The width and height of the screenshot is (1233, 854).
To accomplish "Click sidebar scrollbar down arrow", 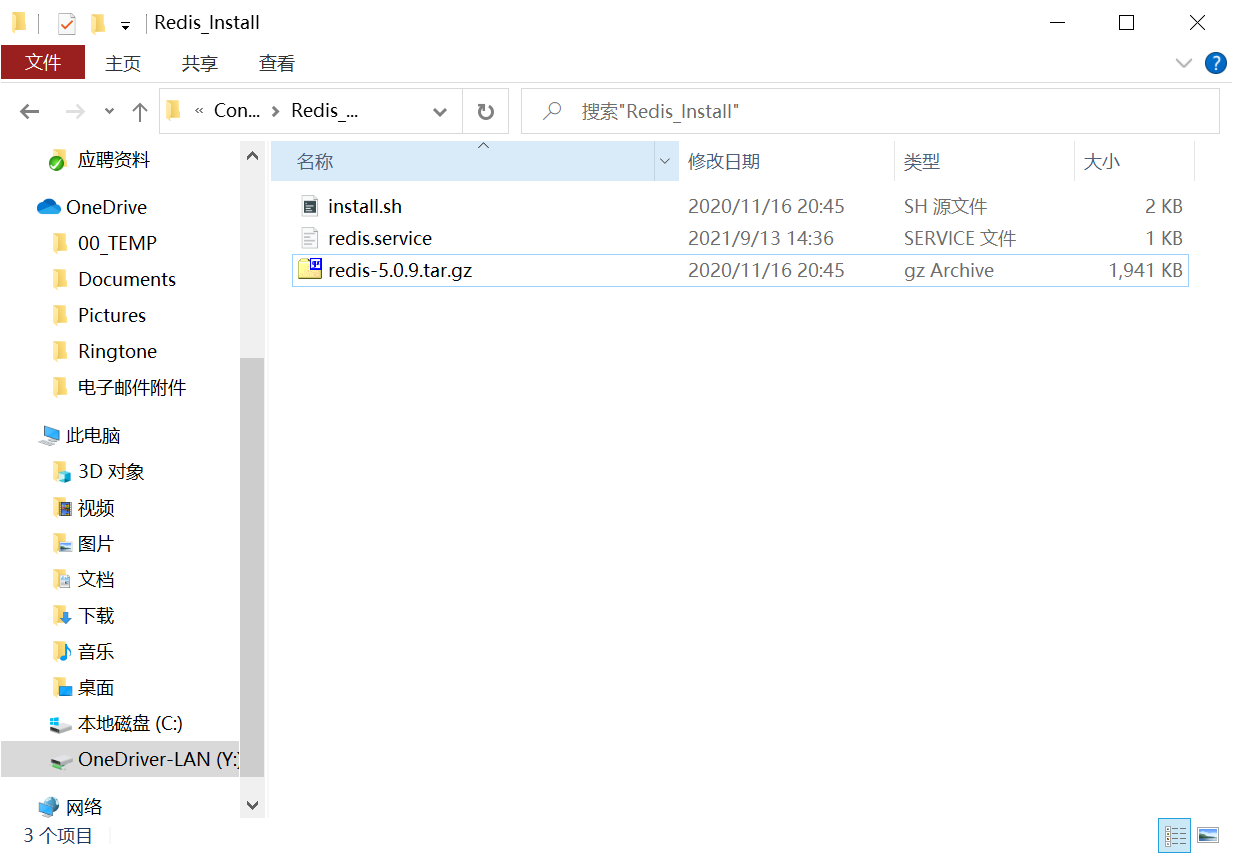I will tap(252, 804).
